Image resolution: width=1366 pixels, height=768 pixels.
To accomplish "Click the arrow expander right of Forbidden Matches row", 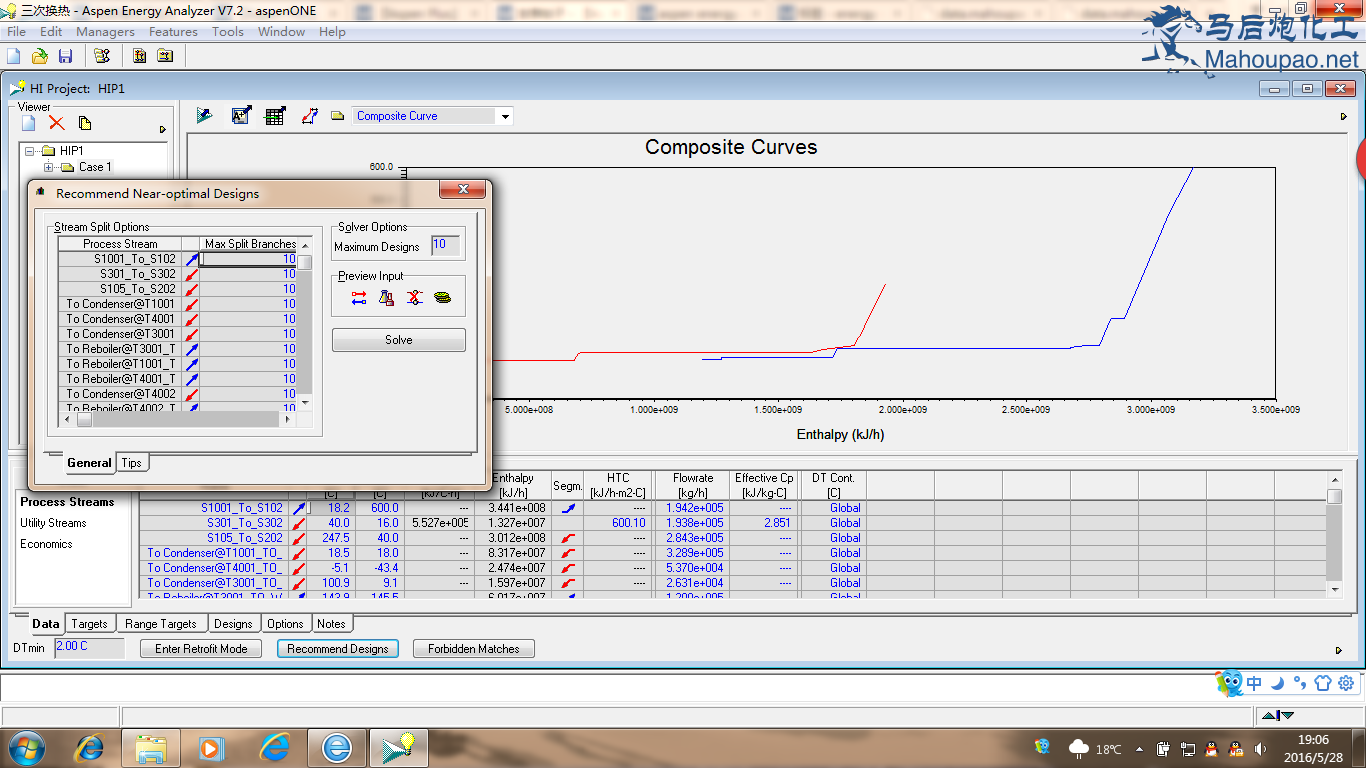I will pos(1339,650).
